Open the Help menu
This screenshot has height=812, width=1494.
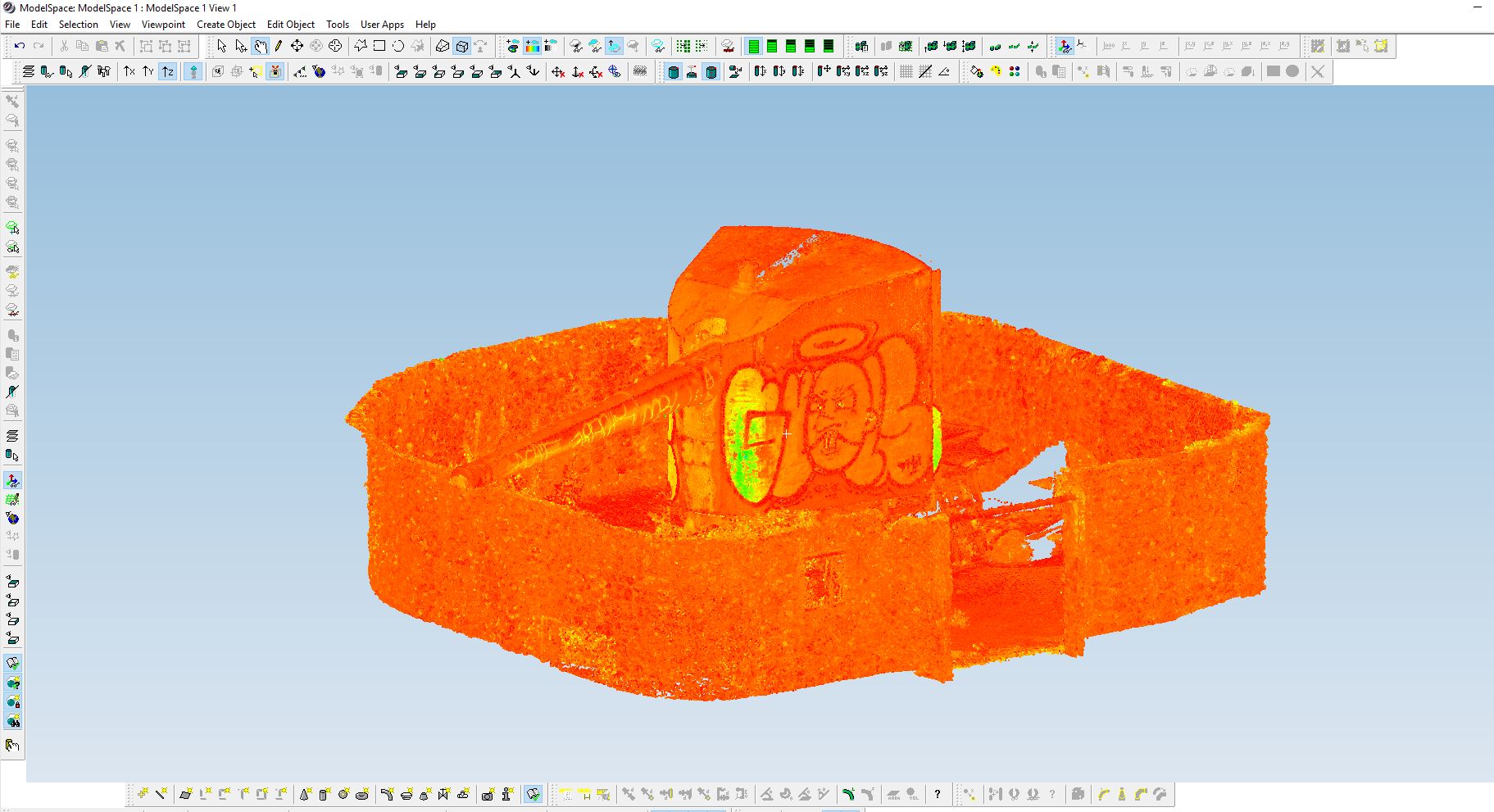425,25
